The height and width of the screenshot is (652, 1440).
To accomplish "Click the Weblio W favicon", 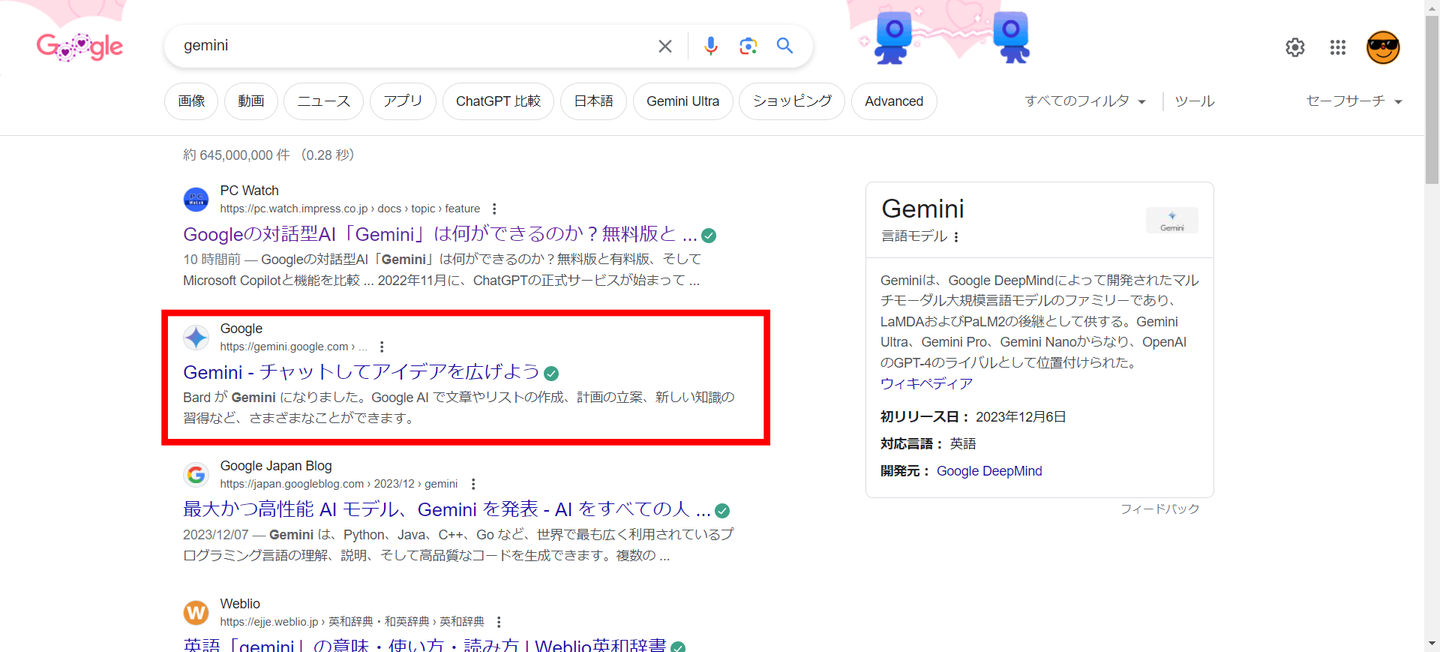I will tap(196, 612).
